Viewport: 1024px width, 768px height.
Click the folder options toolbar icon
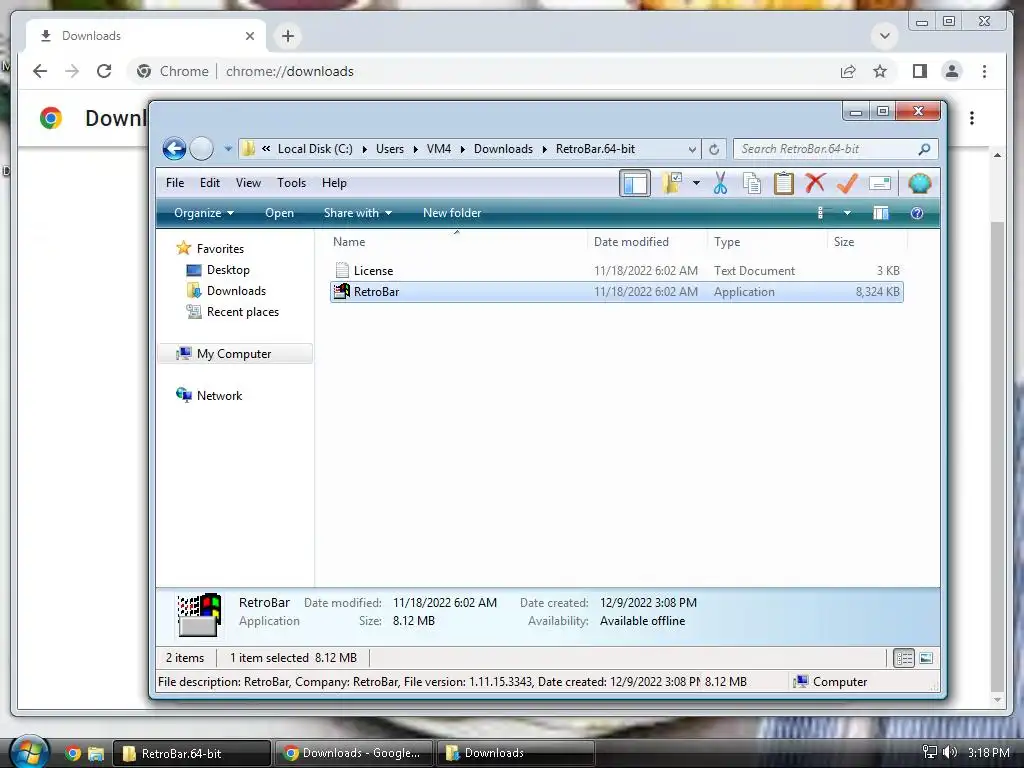click(x=672, y=183)
